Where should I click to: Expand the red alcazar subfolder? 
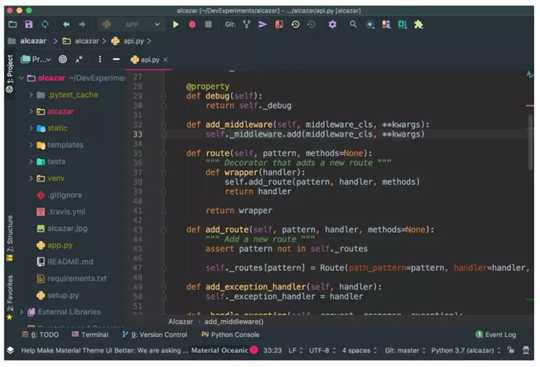pos(31,111)
